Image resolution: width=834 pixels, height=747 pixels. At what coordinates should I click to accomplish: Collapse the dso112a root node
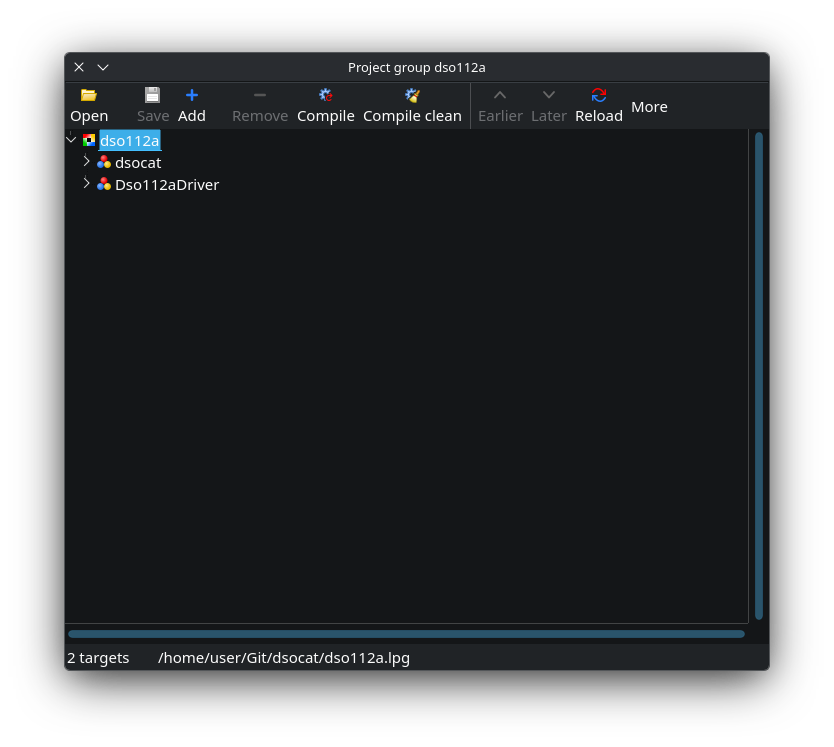(x=71, y=140)
